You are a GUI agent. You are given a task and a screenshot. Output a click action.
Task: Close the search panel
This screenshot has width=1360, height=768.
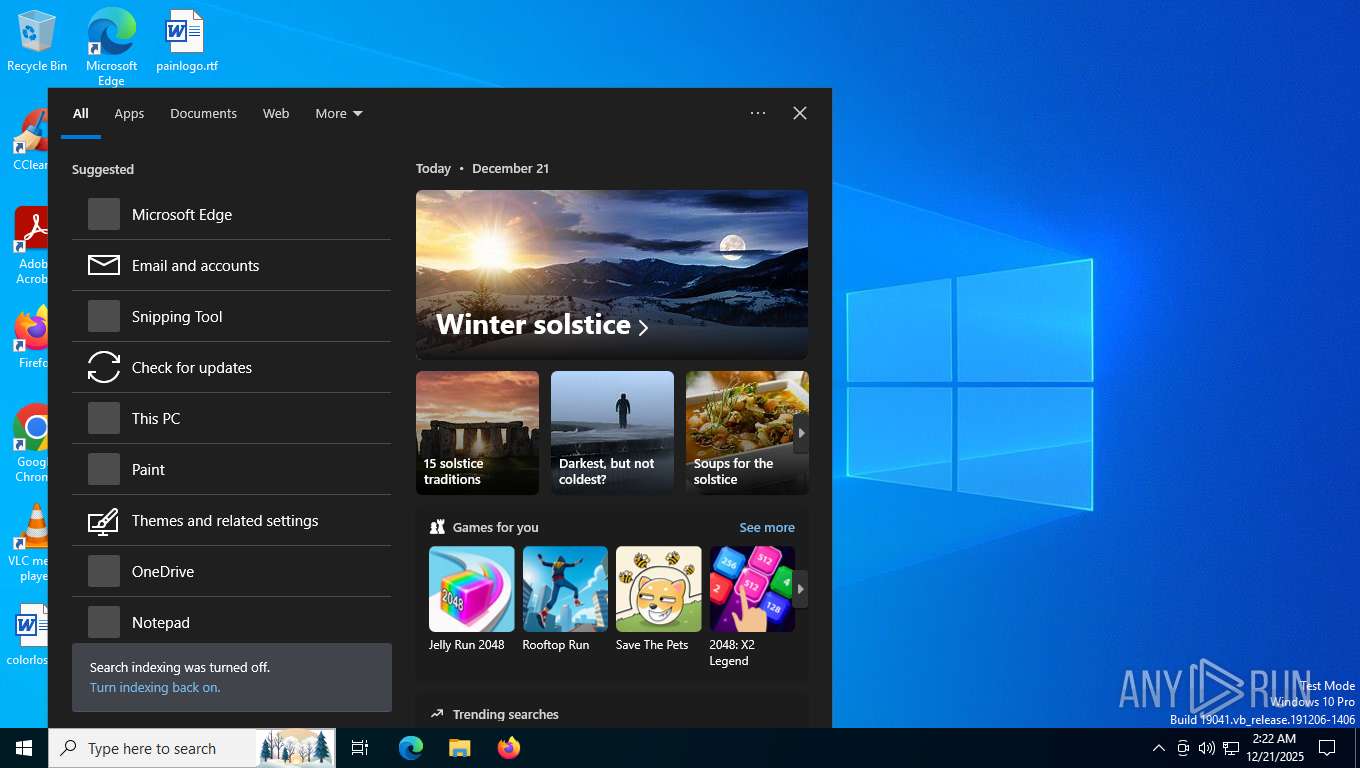point(800,113)
